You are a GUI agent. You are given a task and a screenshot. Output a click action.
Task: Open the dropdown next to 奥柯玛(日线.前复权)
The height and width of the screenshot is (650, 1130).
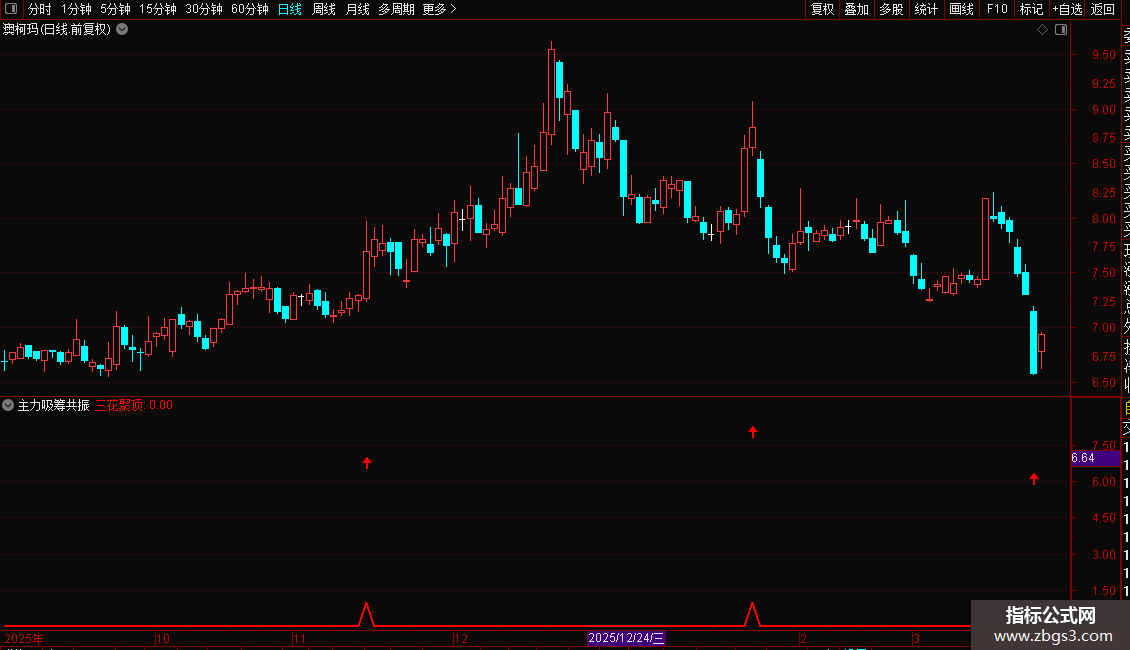pos(123,30)
